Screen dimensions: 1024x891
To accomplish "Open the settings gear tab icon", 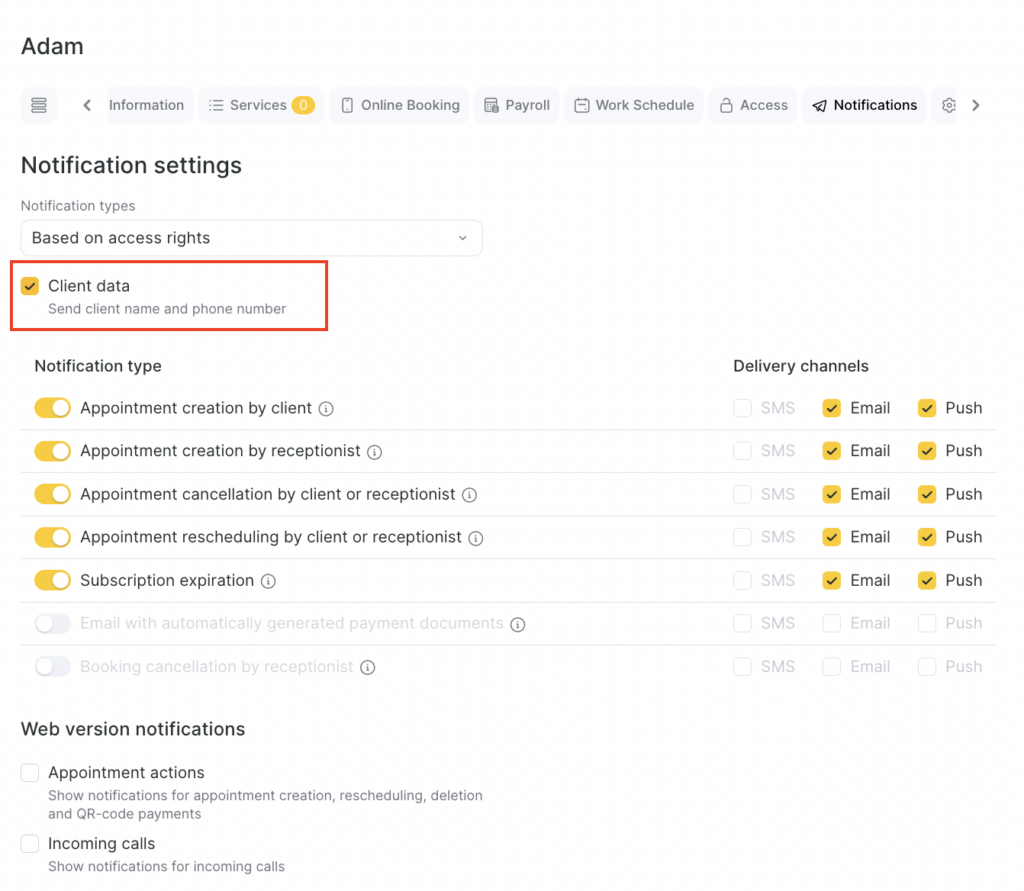I will 948,105.
